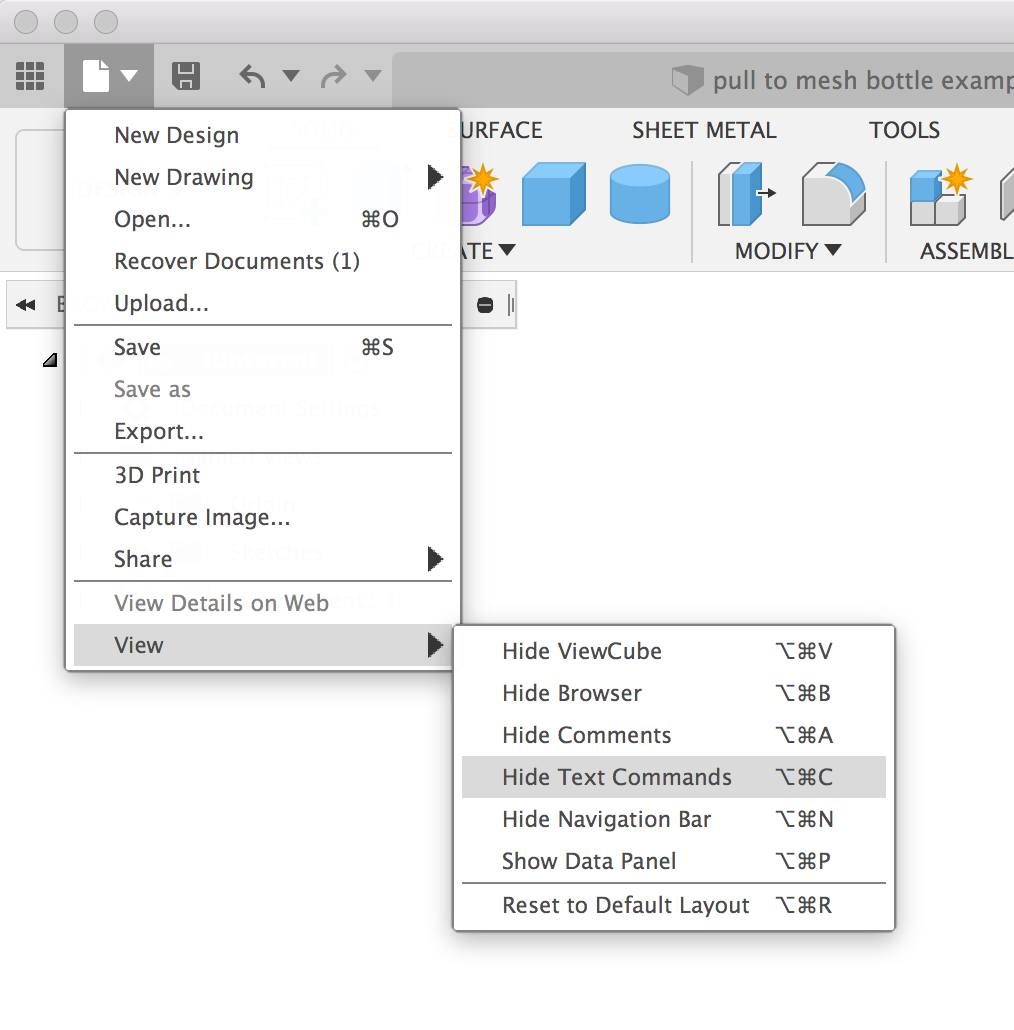Select Recover Documents (1)
This screenshot has width=1014, height=1030.
pos(263,261)
